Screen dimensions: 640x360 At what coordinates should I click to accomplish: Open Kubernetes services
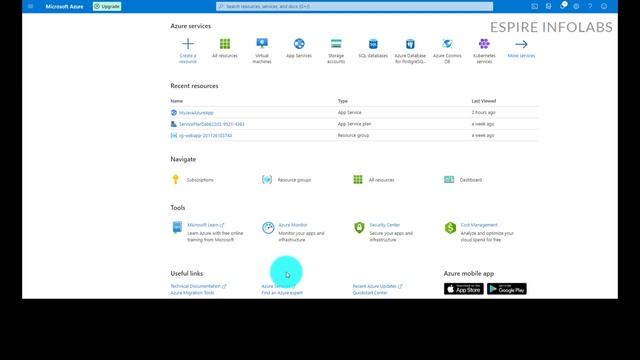pos(484,51)
